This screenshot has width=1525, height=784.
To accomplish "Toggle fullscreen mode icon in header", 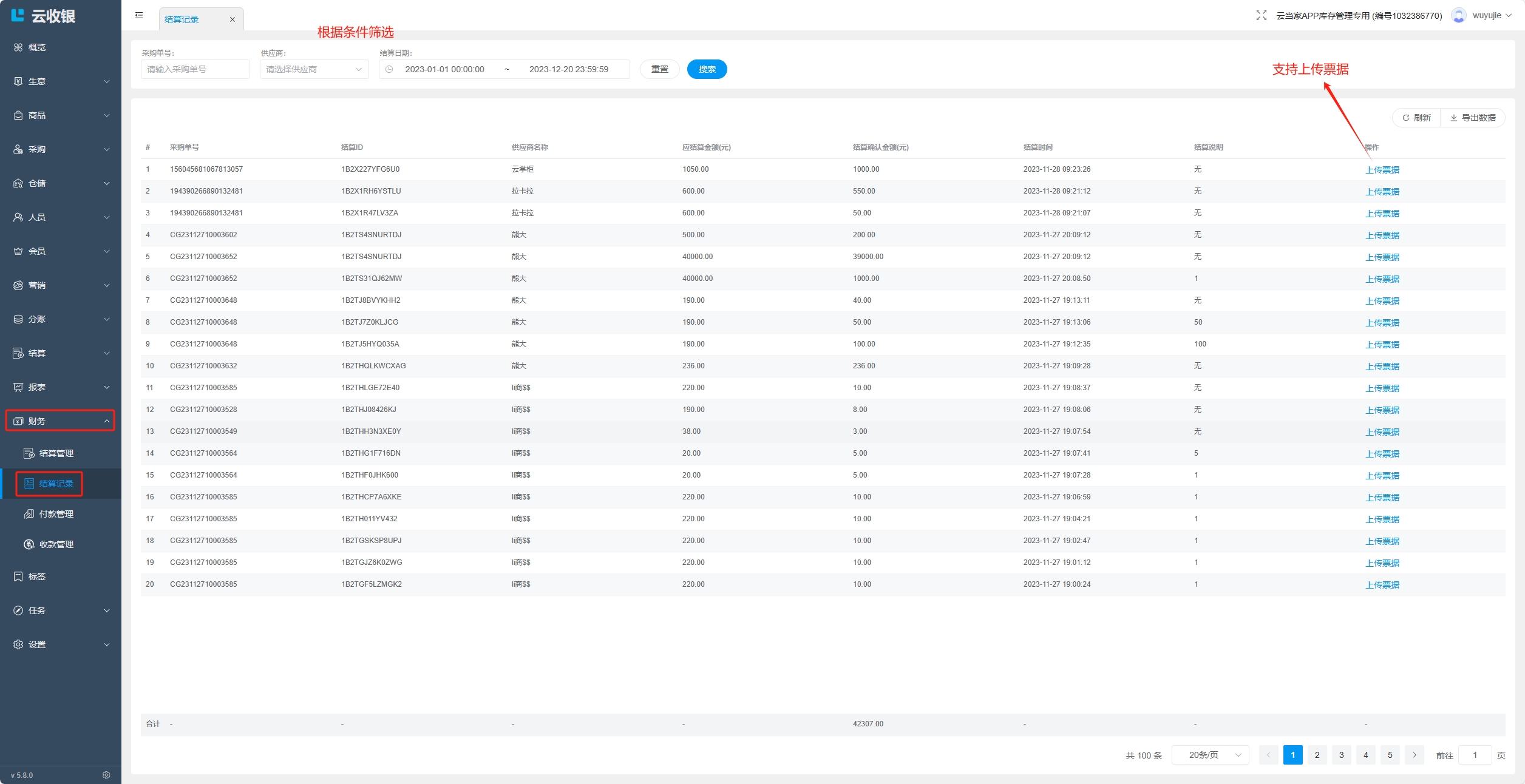I will 1261,16.
